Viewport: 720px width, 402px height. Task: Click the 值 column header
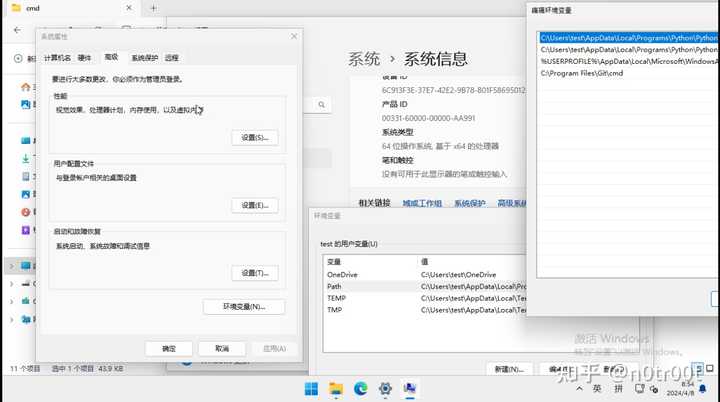(x=472, y=261)
